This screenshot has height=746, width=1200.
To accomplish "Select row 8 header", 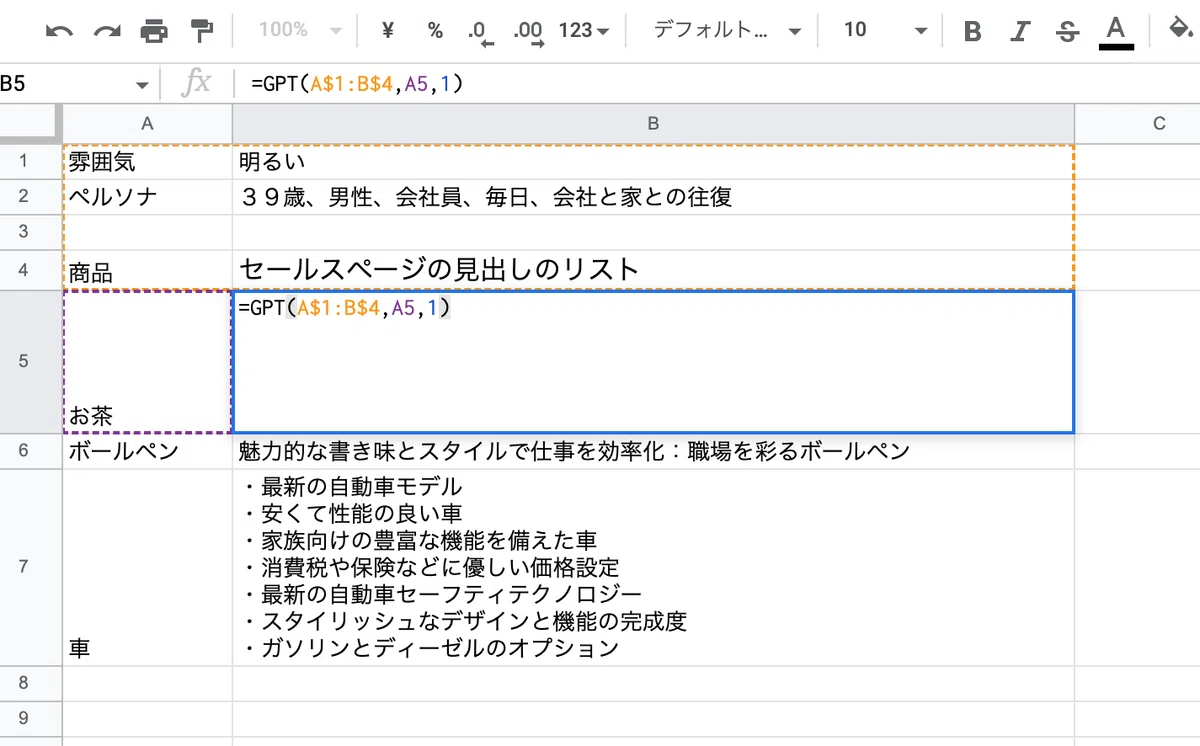I will tap(30, 683).
